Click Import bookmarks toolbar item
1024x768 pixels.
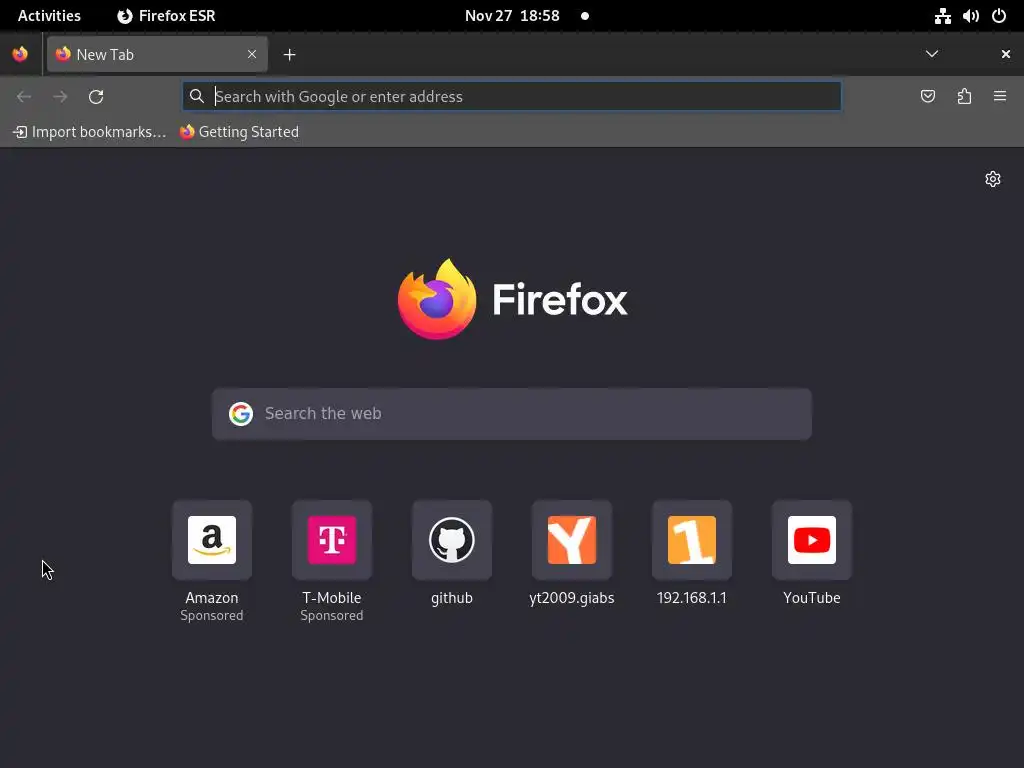89,132
